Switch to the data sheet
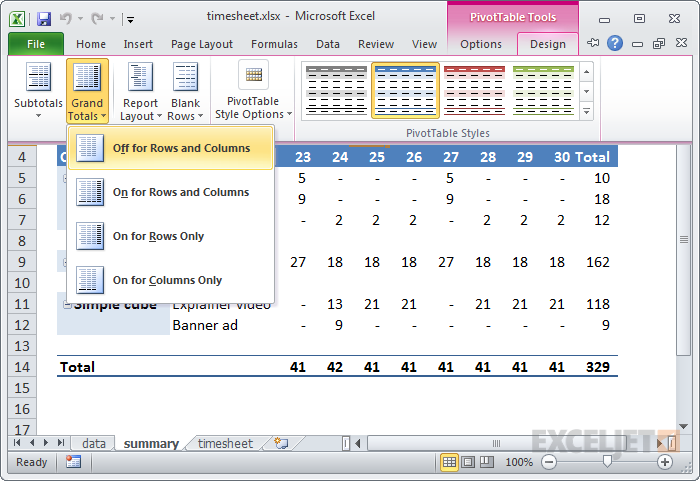 [94, 443]
